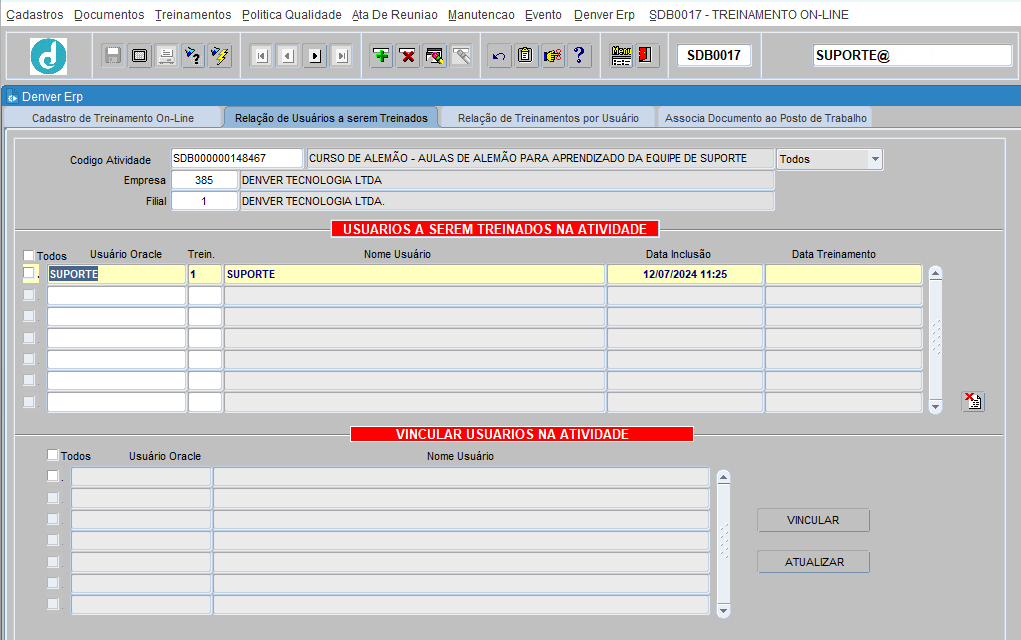Open the Manutencao menu
The height and width of the screenshot is (640, 1021).
pyautogui.click(x=481, y=14)
